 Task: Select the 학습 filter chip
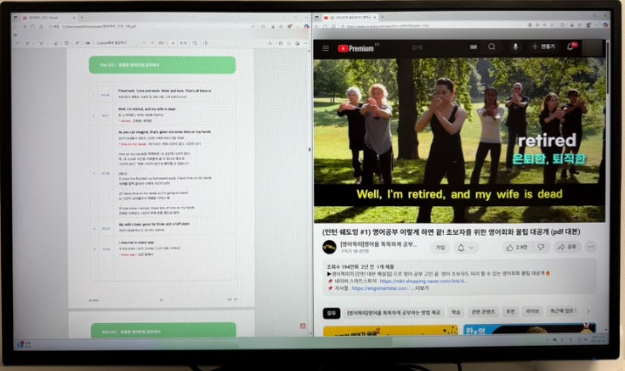coord(456,312)
